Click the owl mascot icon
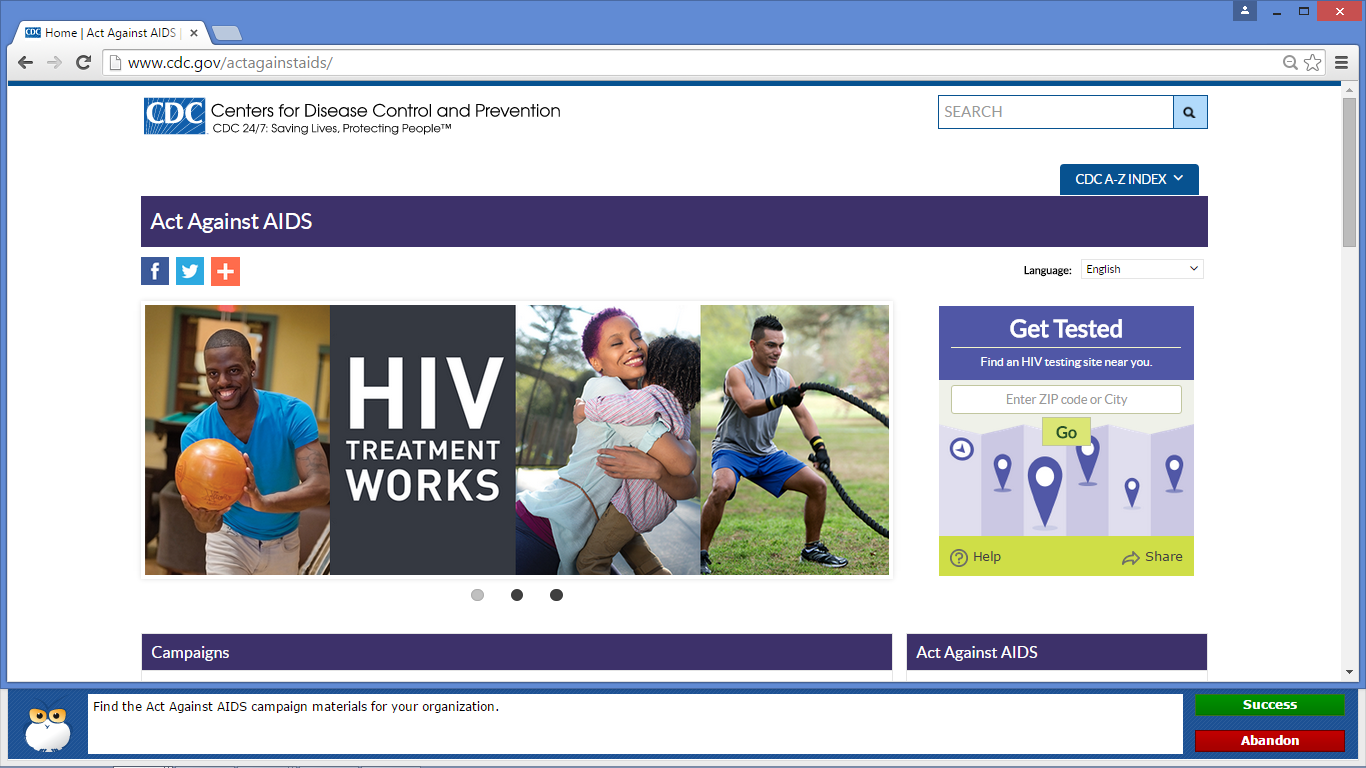The image size is (1366, 768). (47, 728)
